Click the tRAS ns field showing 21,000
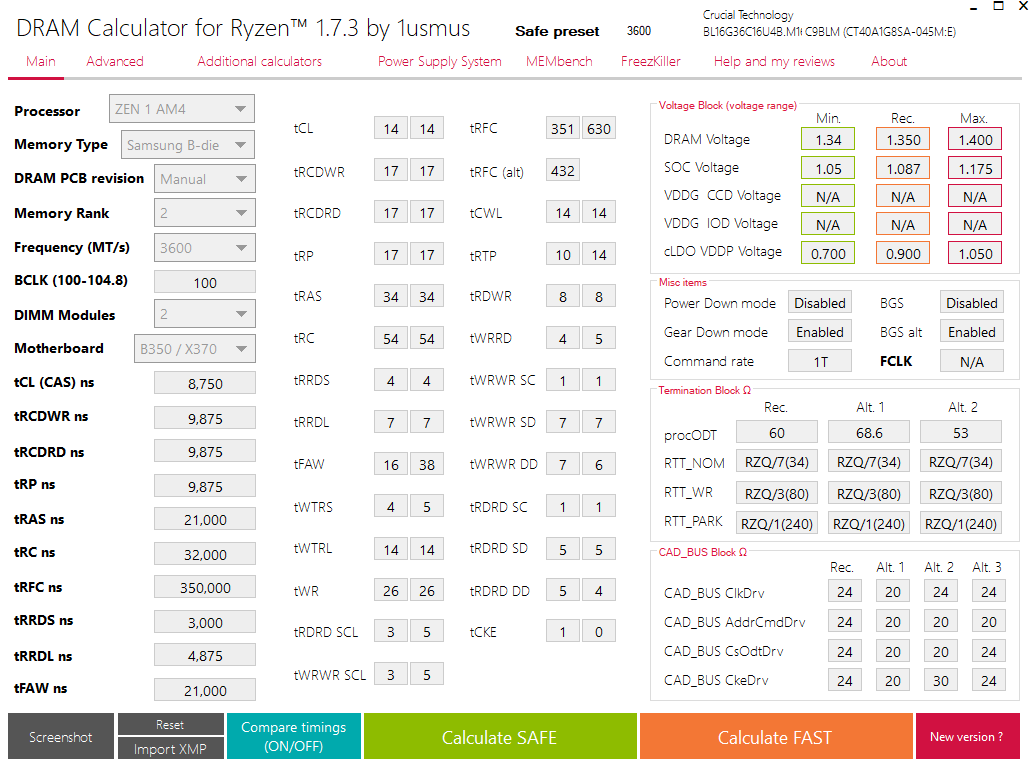Viewport: 1031px width, 777px height. pos(205,519)
